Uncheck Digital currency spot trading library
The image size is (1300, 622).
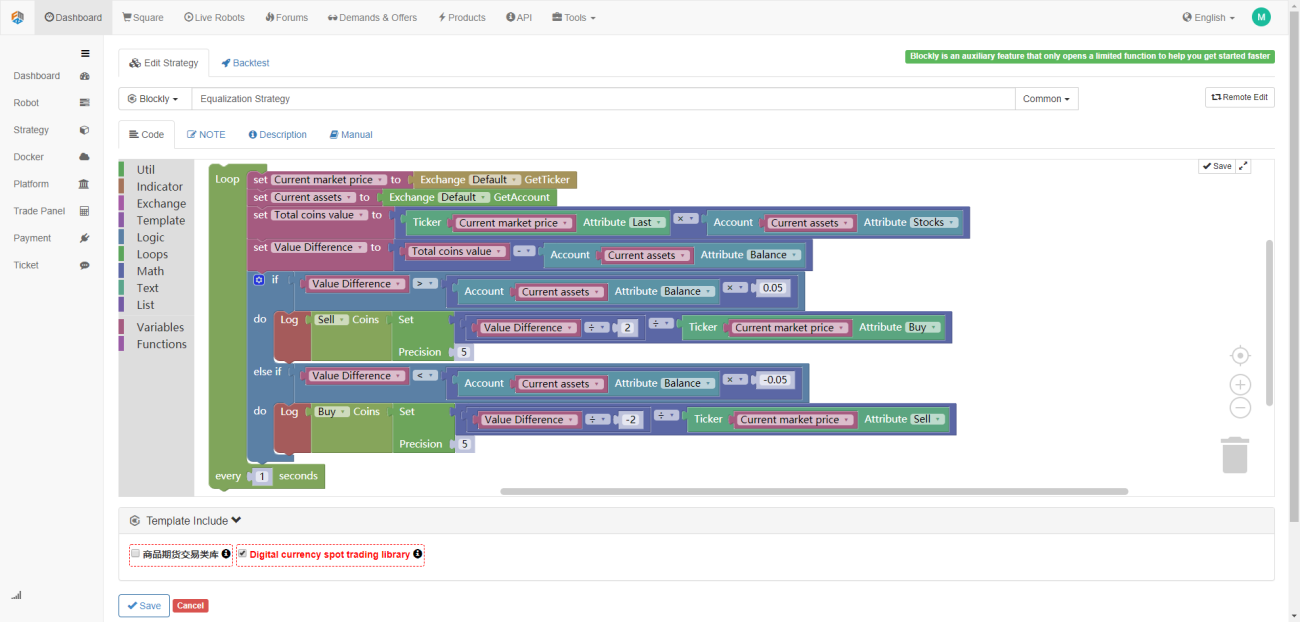coord(242,553)
